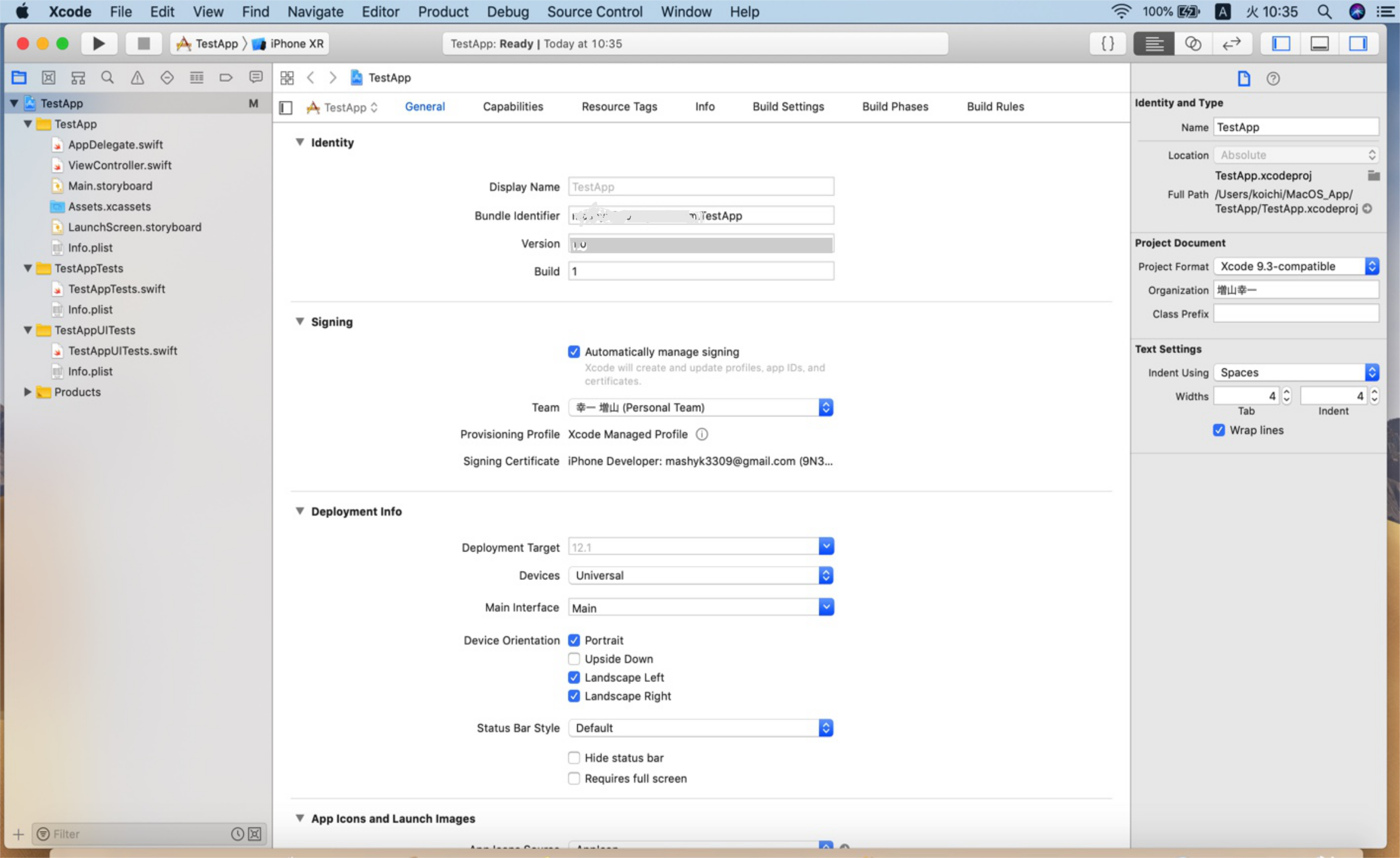Enable Hide status bar
Screen dimensions: 1400x858
point(574,758)
